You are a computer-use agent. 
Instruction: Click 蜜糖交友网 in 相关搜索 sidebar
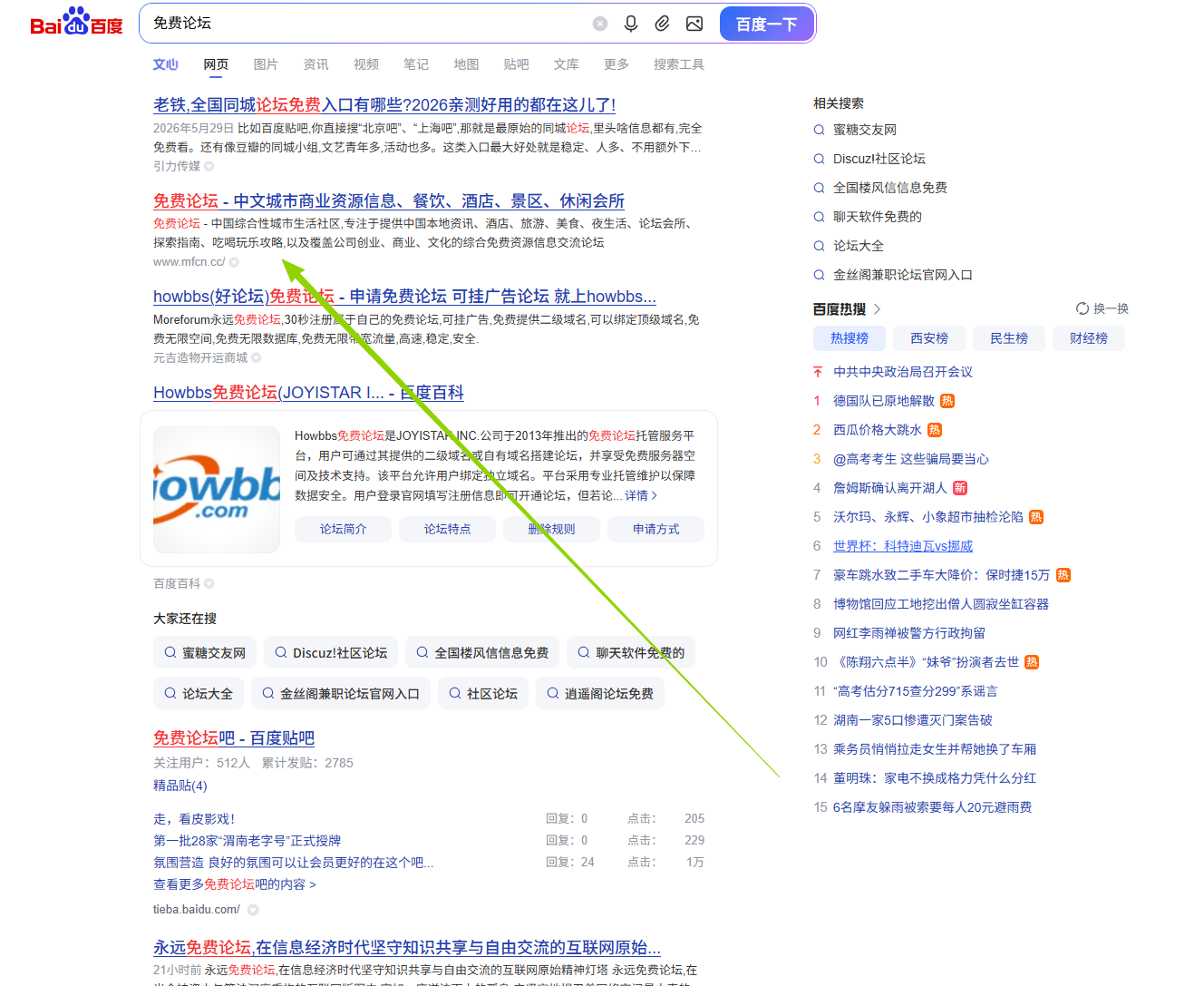click(865, 130)
